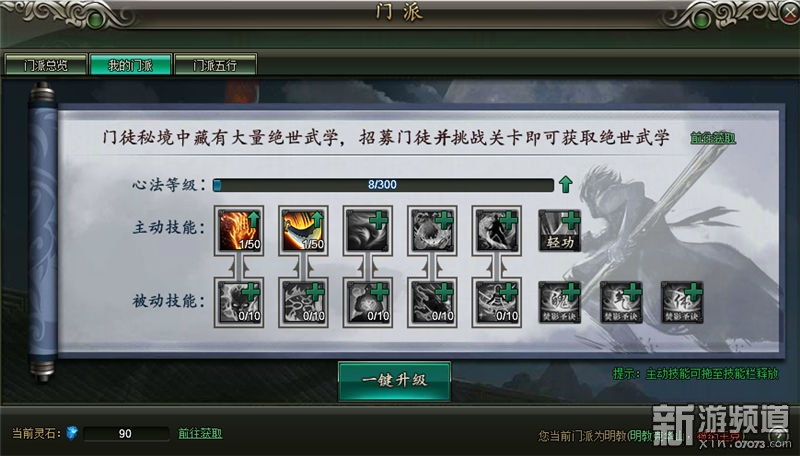Click the 心法等级 8/300 progress bar
This screenshot has width=800, height=456.
(x=383, y=185)
